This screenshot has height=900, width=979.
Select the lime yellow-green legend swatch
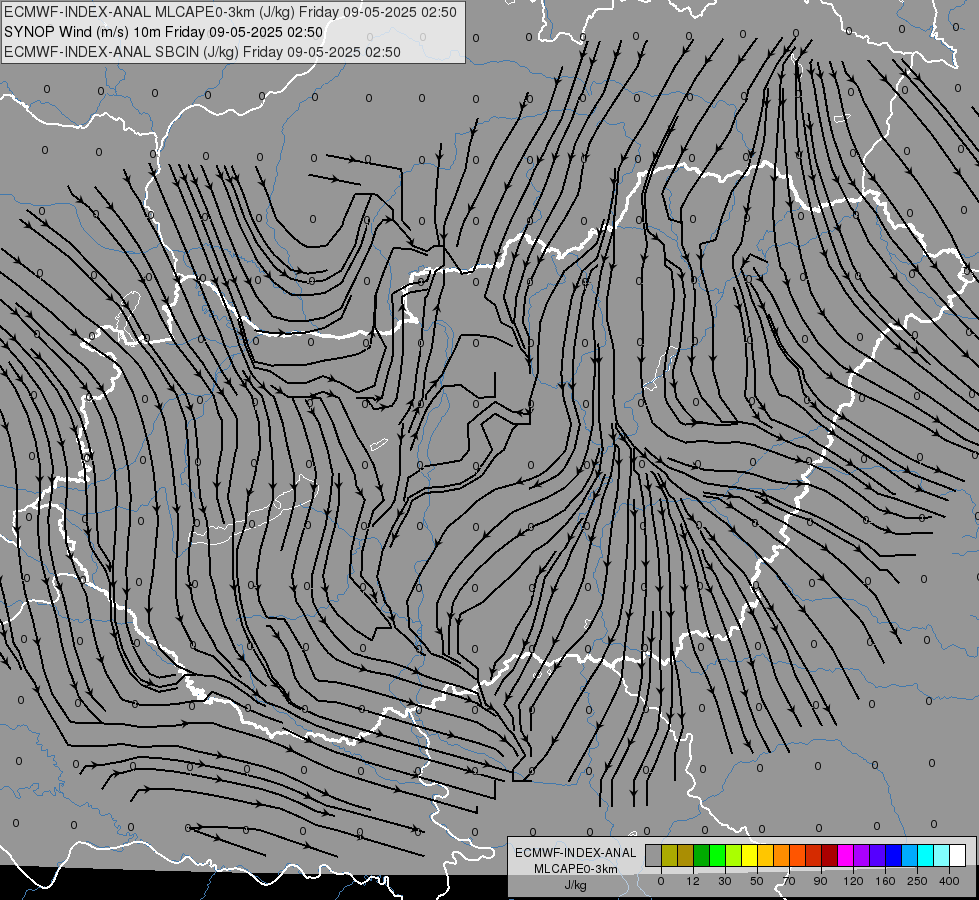[x=734, y=855]
